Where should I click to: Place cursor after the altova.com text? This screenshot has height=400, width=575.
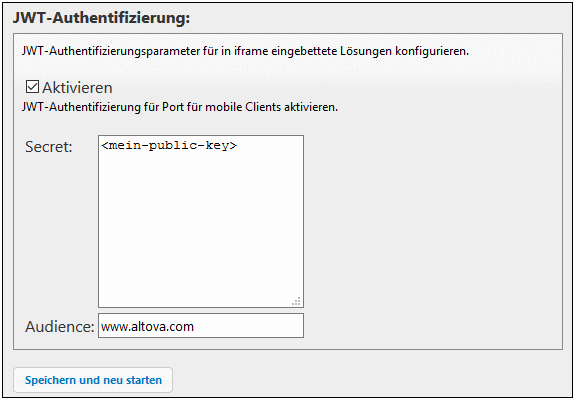[x=194, y=326]
